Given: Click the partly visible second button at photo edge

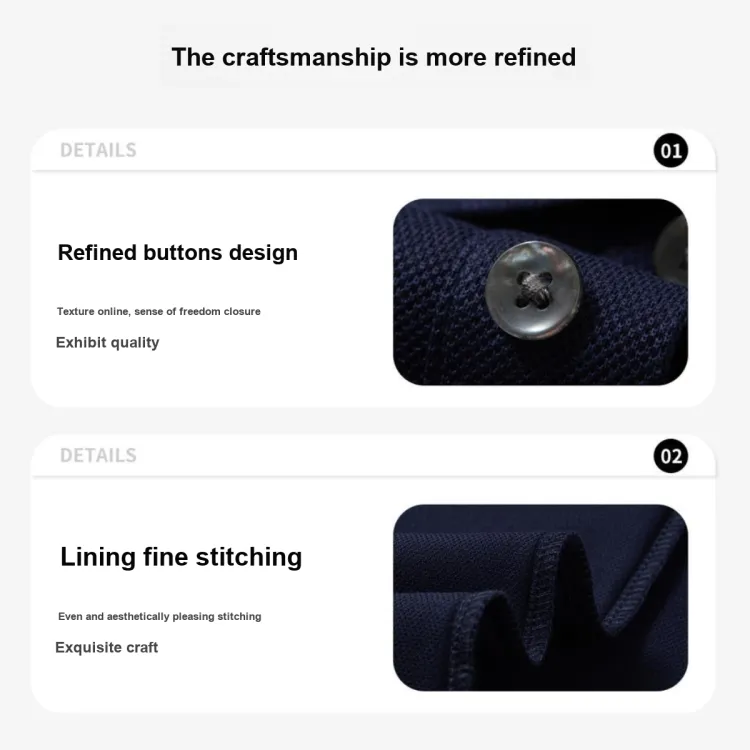Looking at the screenshot, I should point(672,251).
